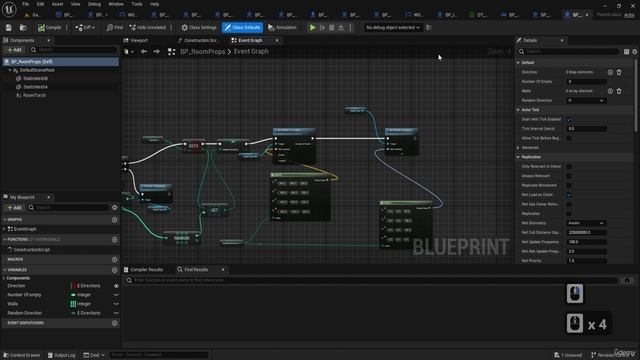Toggle Start with Tick Enabled checkbox
640x360 pixels.
pyautogui.click(x=569, y=120)
